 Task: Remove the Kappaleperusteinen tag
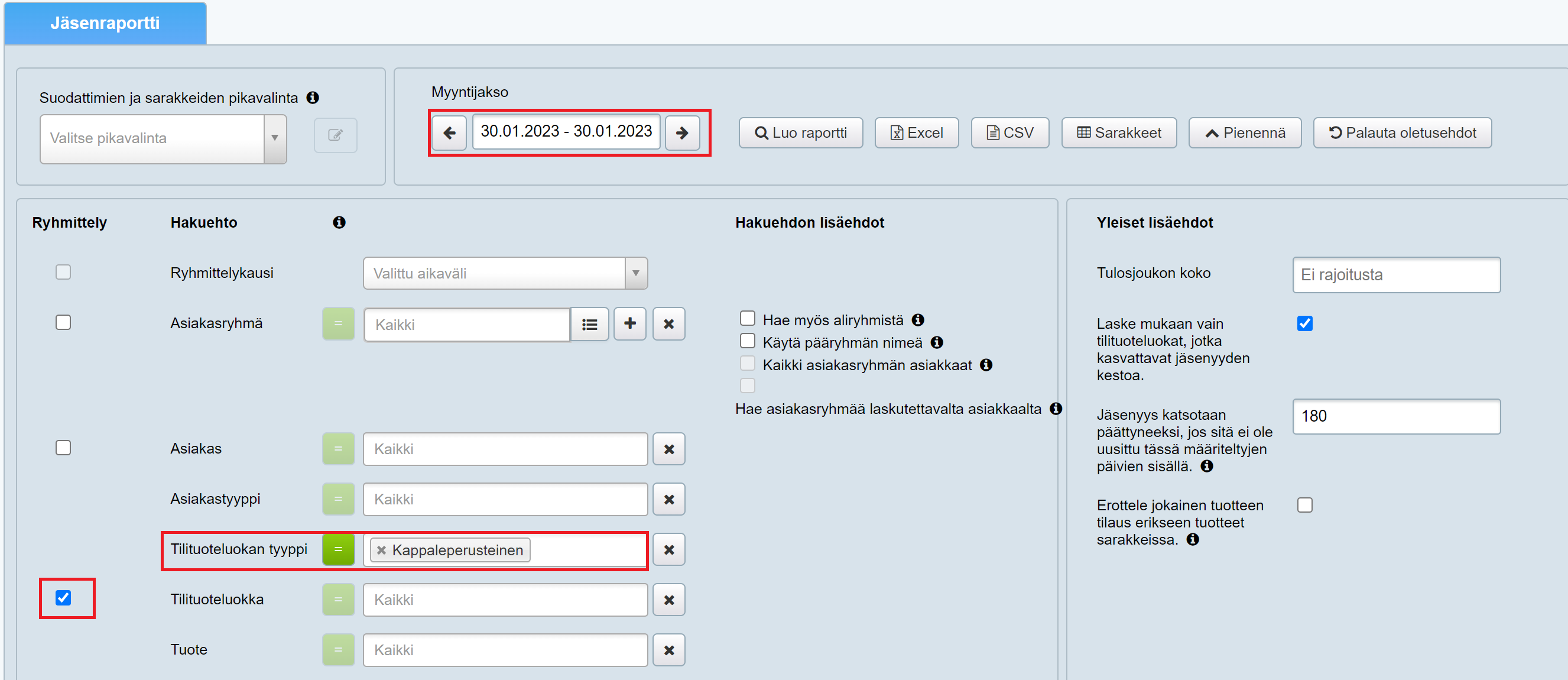click(382, 551)
